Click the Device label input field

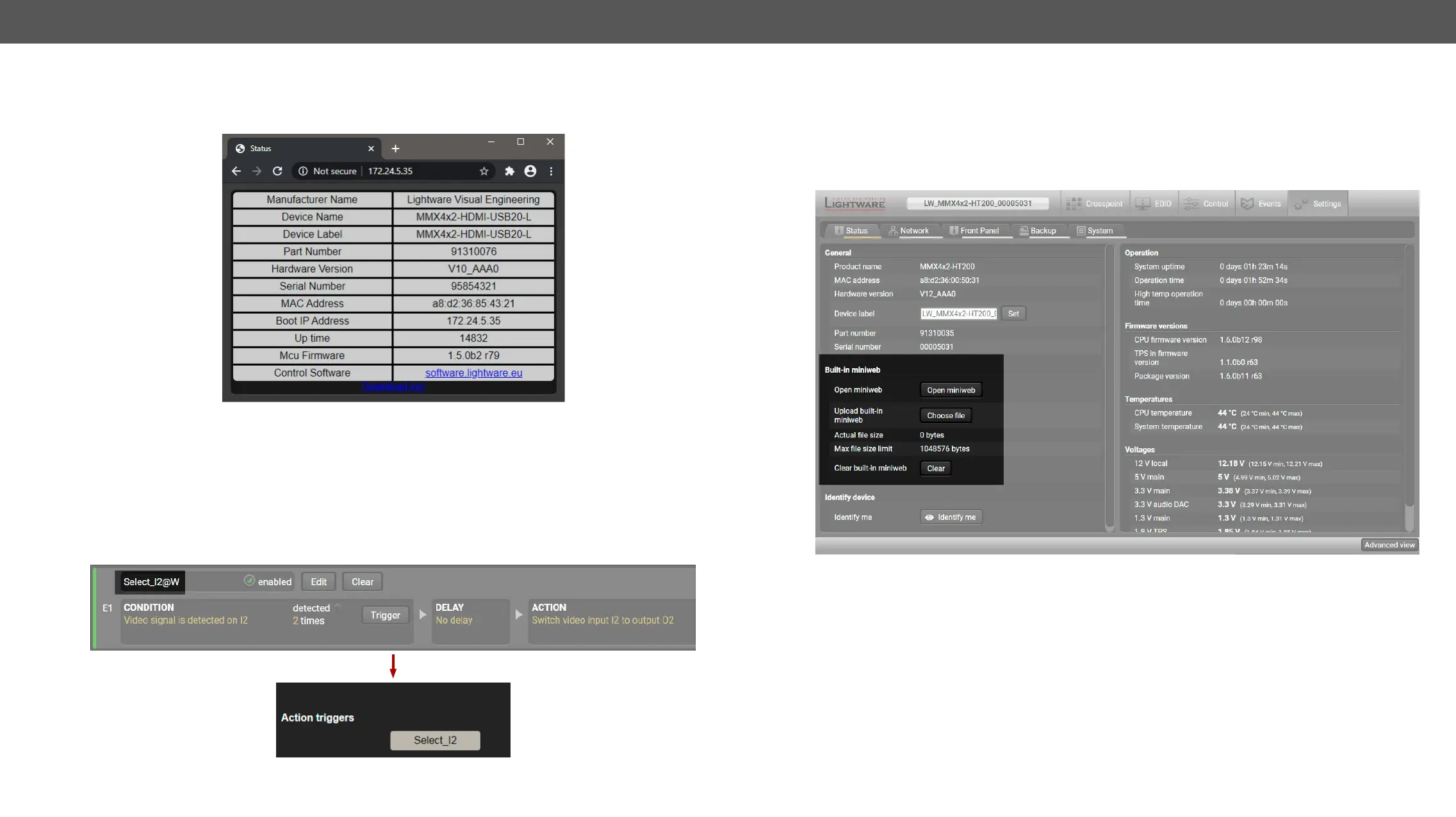click(958, 314)
